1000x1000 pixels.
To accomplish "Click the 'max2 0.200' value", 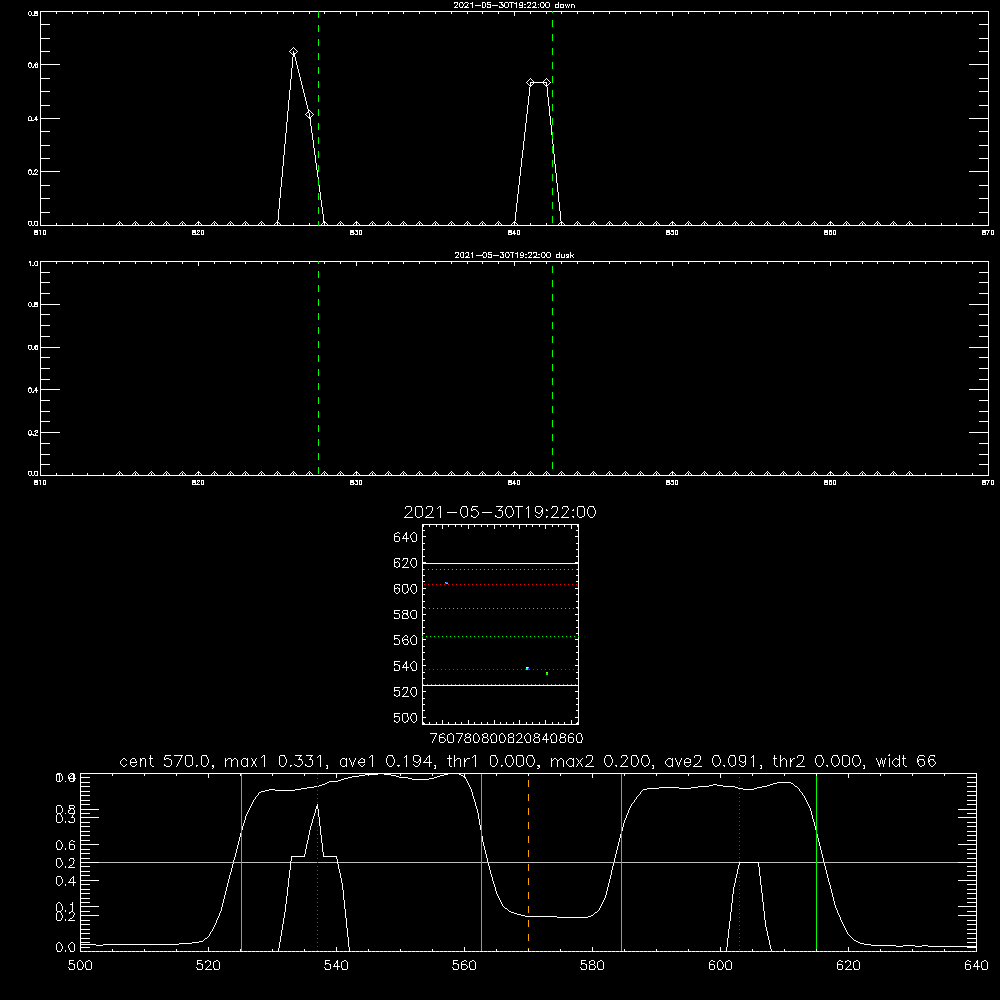I will [601, 761].
